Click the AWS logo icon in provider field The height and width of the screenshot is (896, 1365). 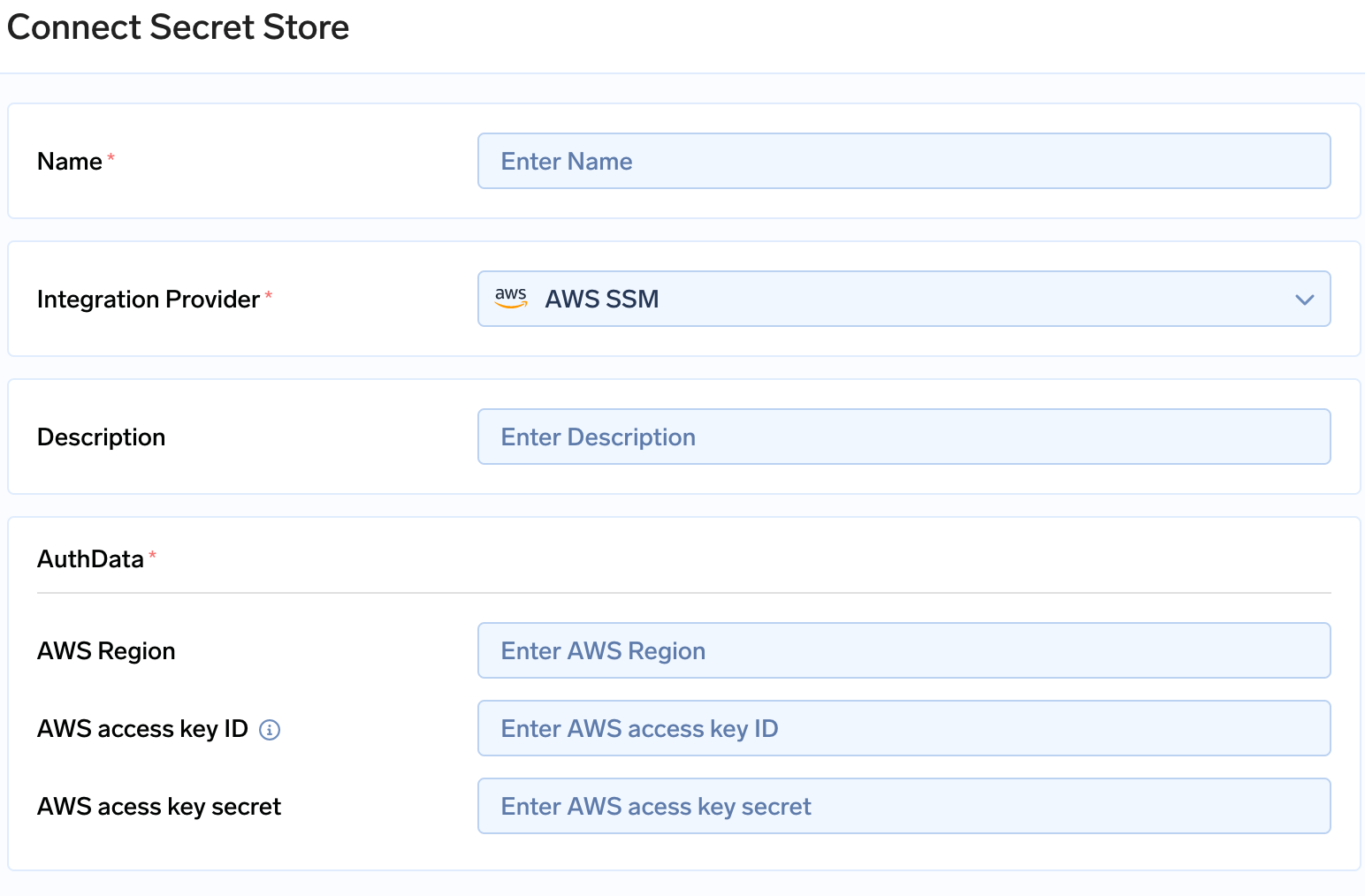point(511,298)
